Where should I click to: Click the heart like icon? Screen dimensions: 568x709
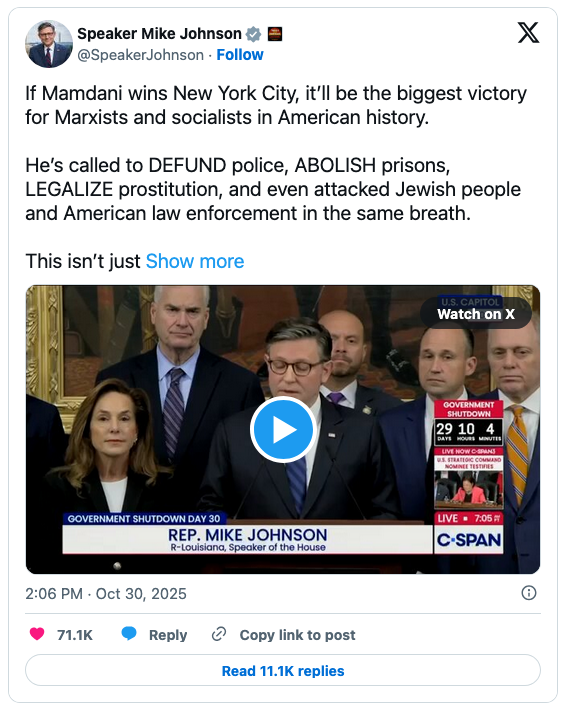(x=37, y=634)
